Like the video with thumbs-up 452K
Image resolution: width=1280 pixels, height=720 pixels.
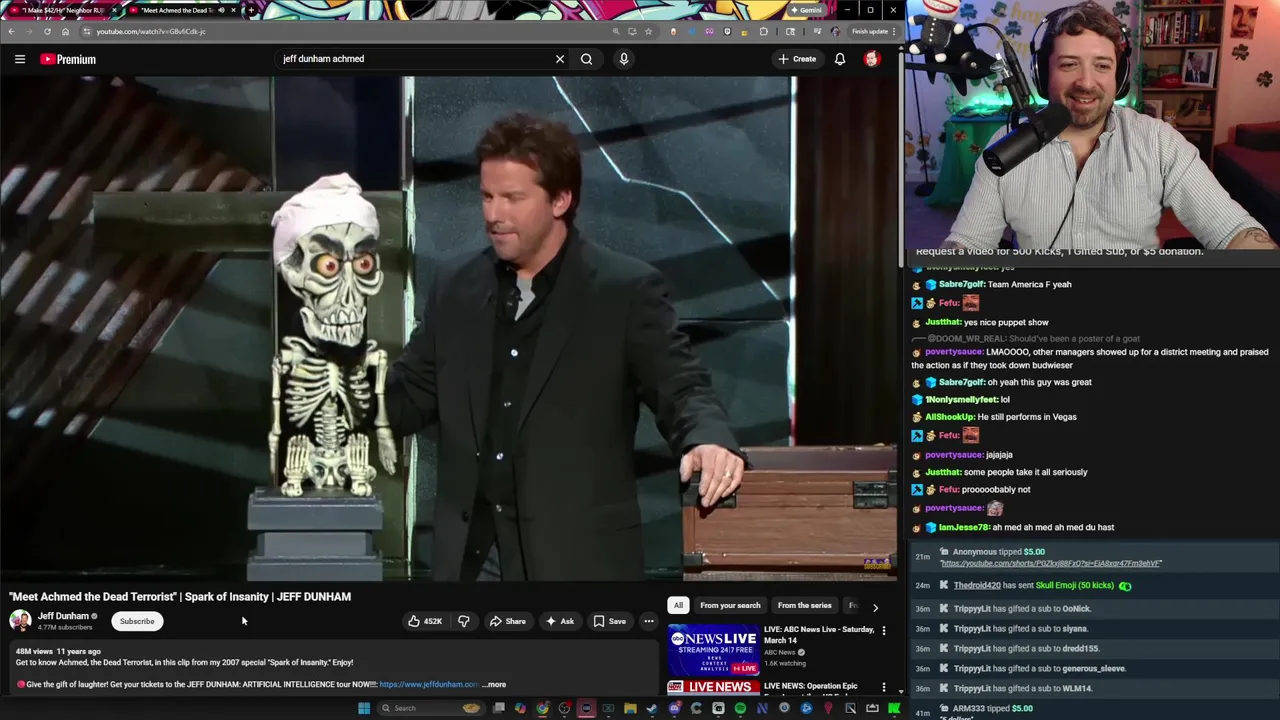tap(425, 621)
